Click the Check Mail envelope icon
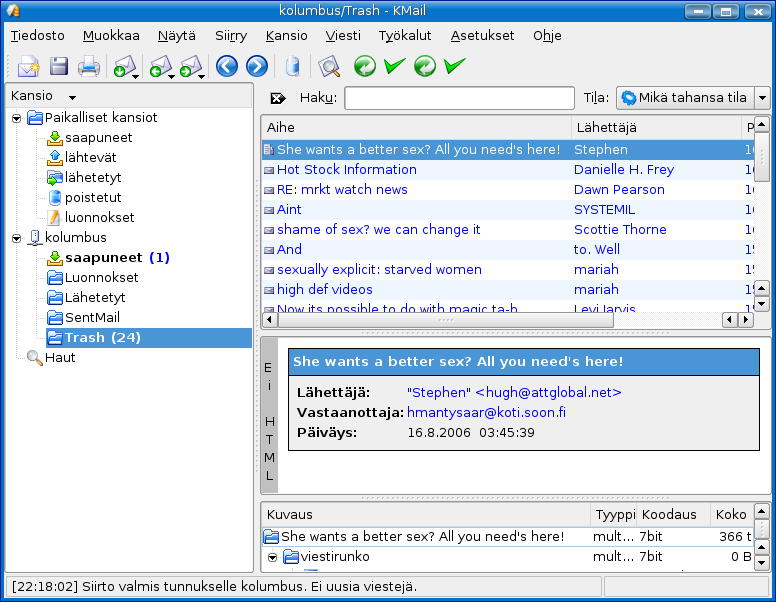Screen dimensions: 776x602 124,67
